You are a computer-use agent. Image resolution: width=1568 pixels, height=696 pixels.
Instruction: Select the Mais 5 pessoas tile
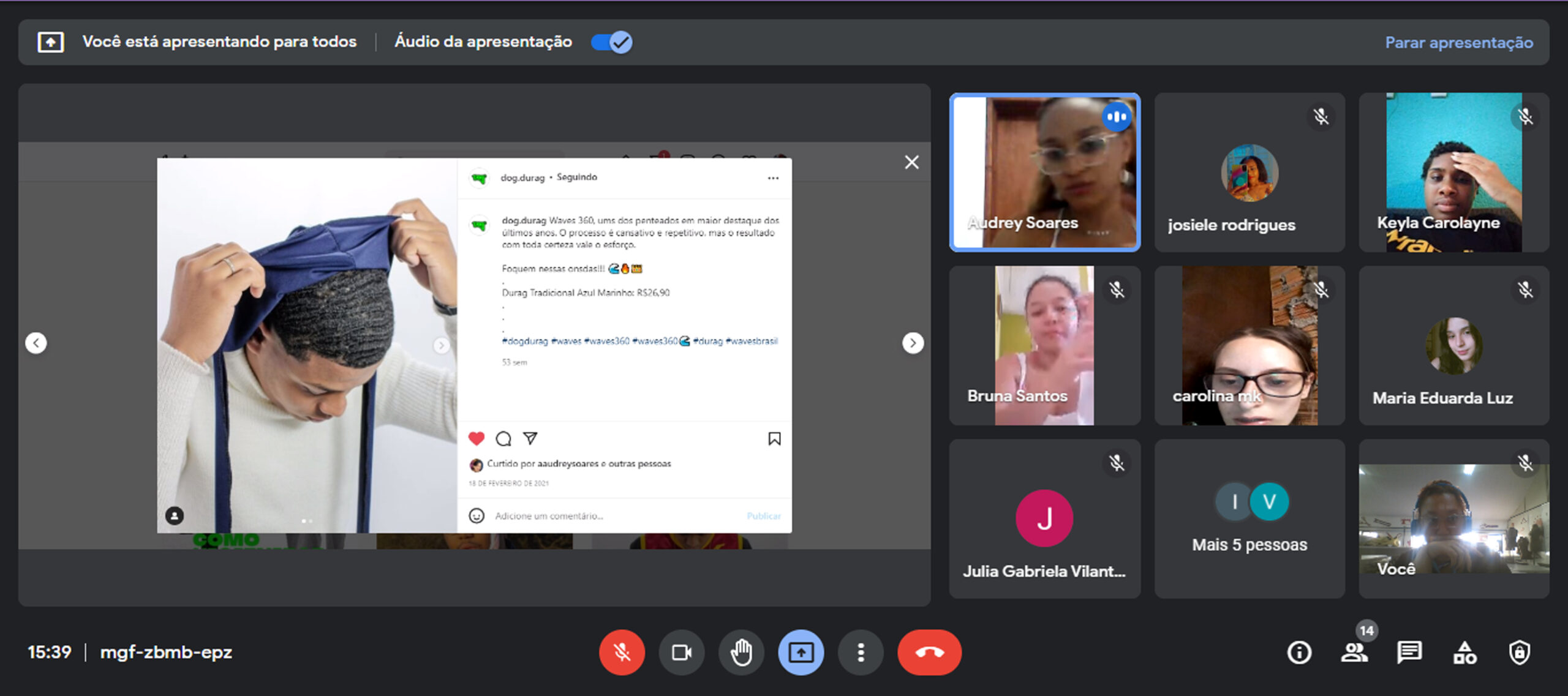(x=1249, y=518)
